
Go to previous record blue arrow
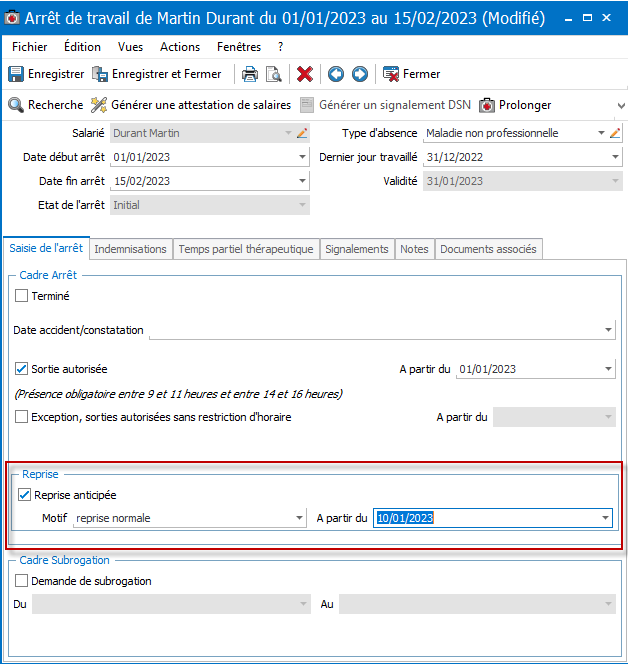click(x=336, y=74)
